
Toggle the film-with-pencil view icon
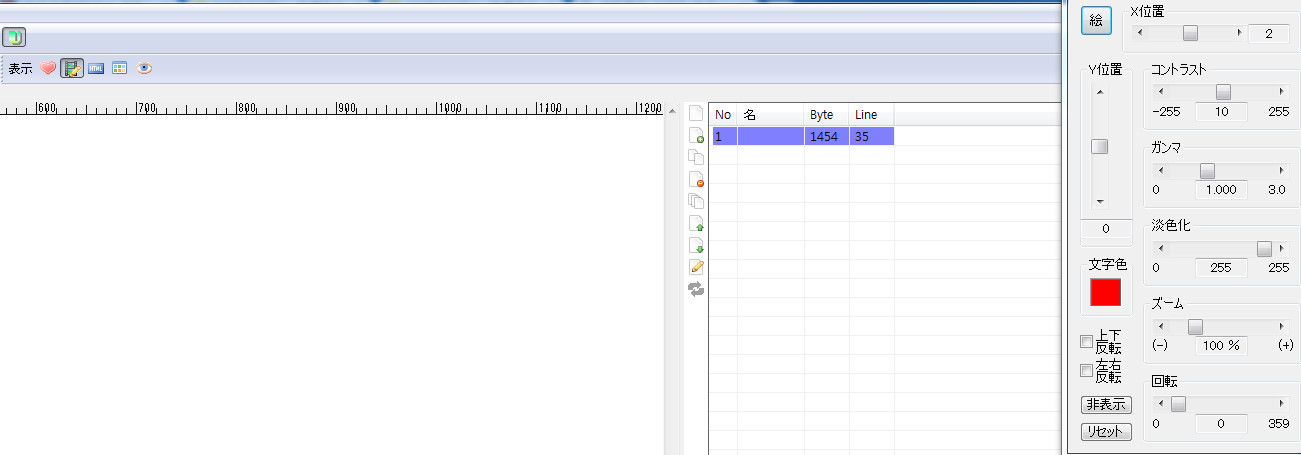pos(72,69)
